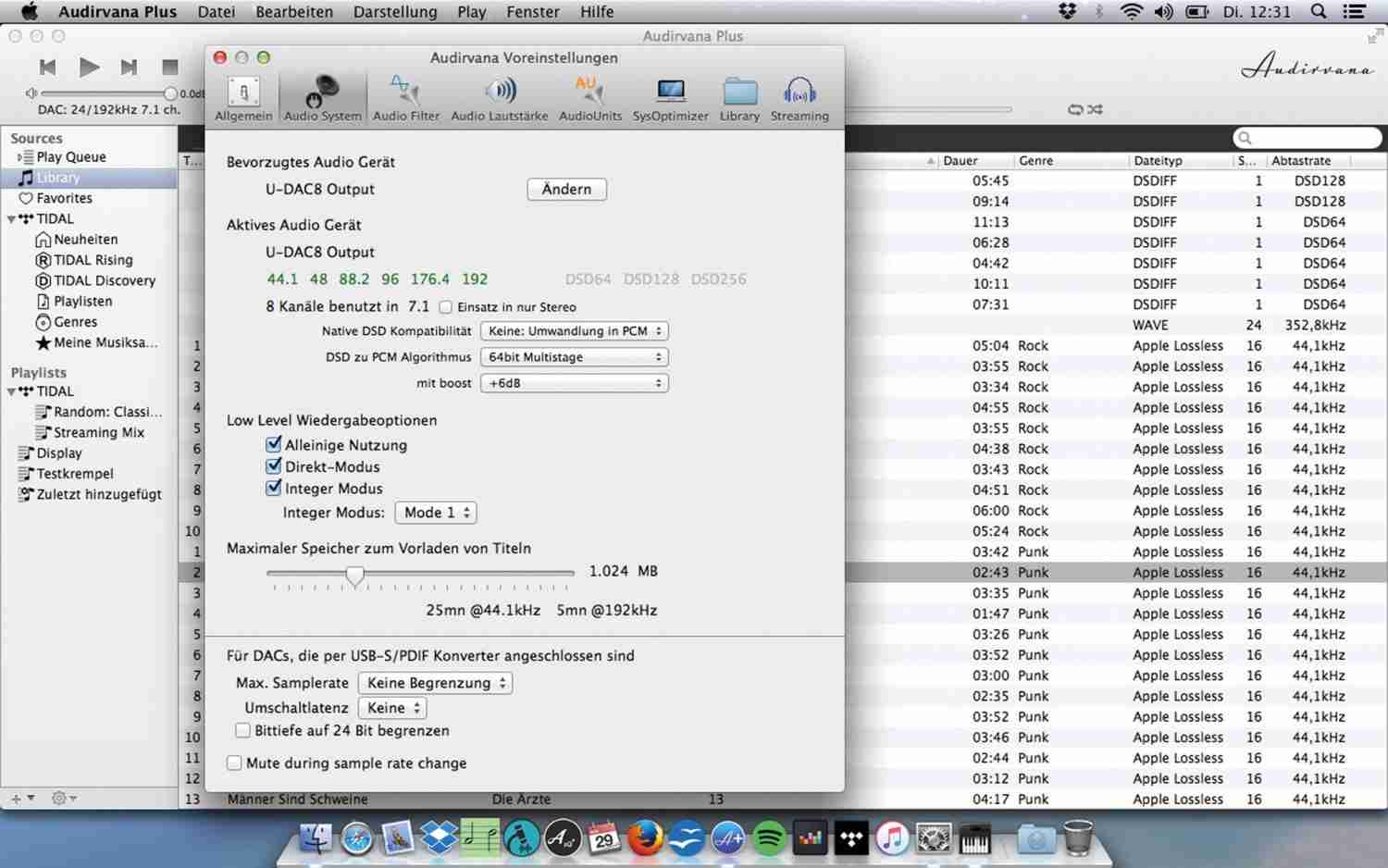Screen dimensions: 1388x868
Task: Toggle the repeat icon
Action: [x=1075, y=109]
